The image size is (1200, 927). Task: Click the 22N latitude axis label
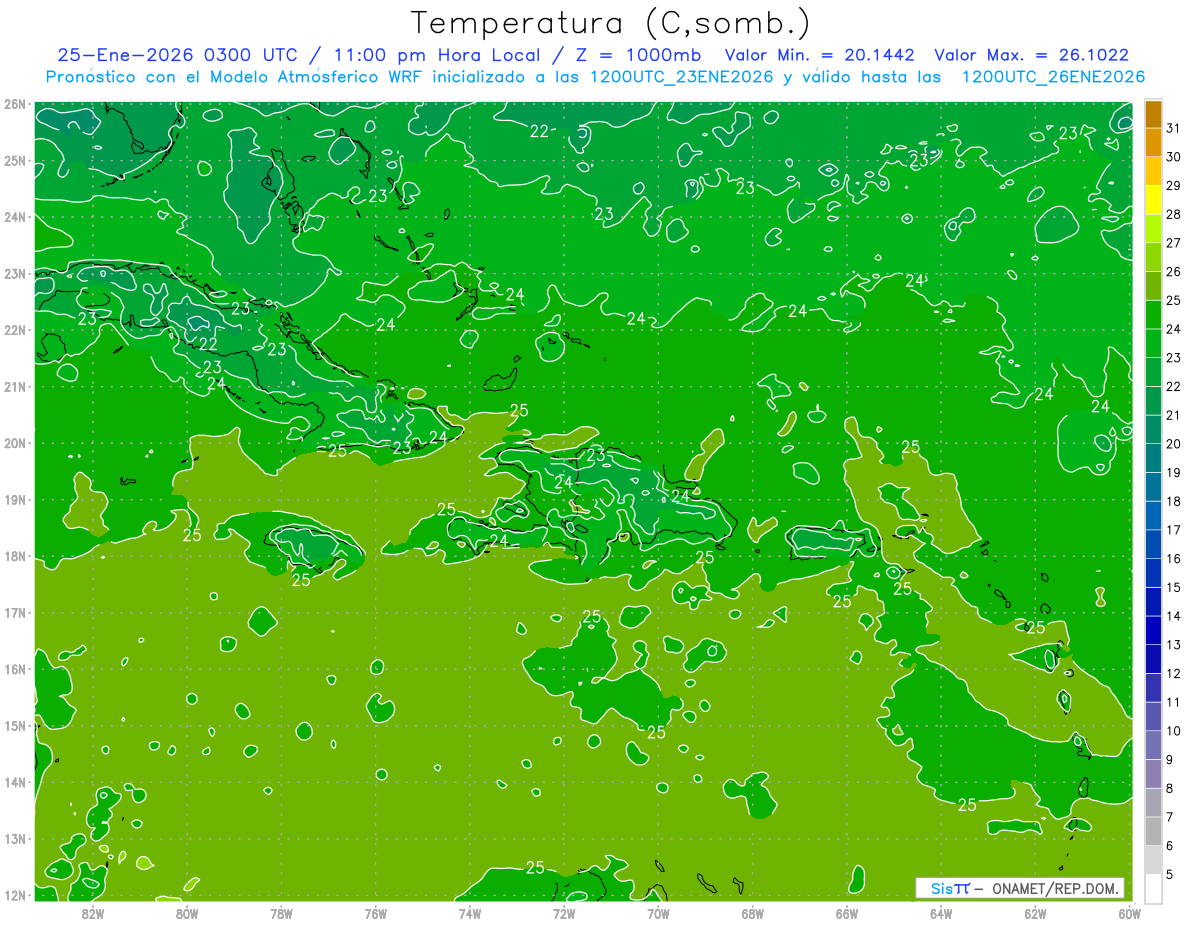point(14,330)
